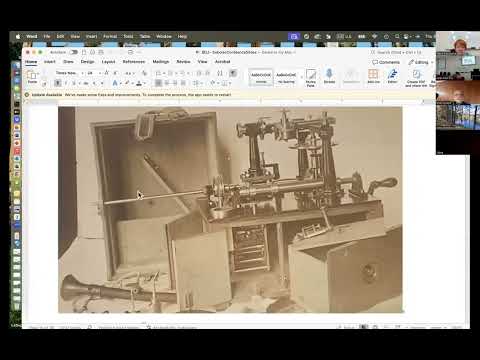The image size is (480, 360).
Task: Open the Mailings ribbon tab
Action: 161,62
